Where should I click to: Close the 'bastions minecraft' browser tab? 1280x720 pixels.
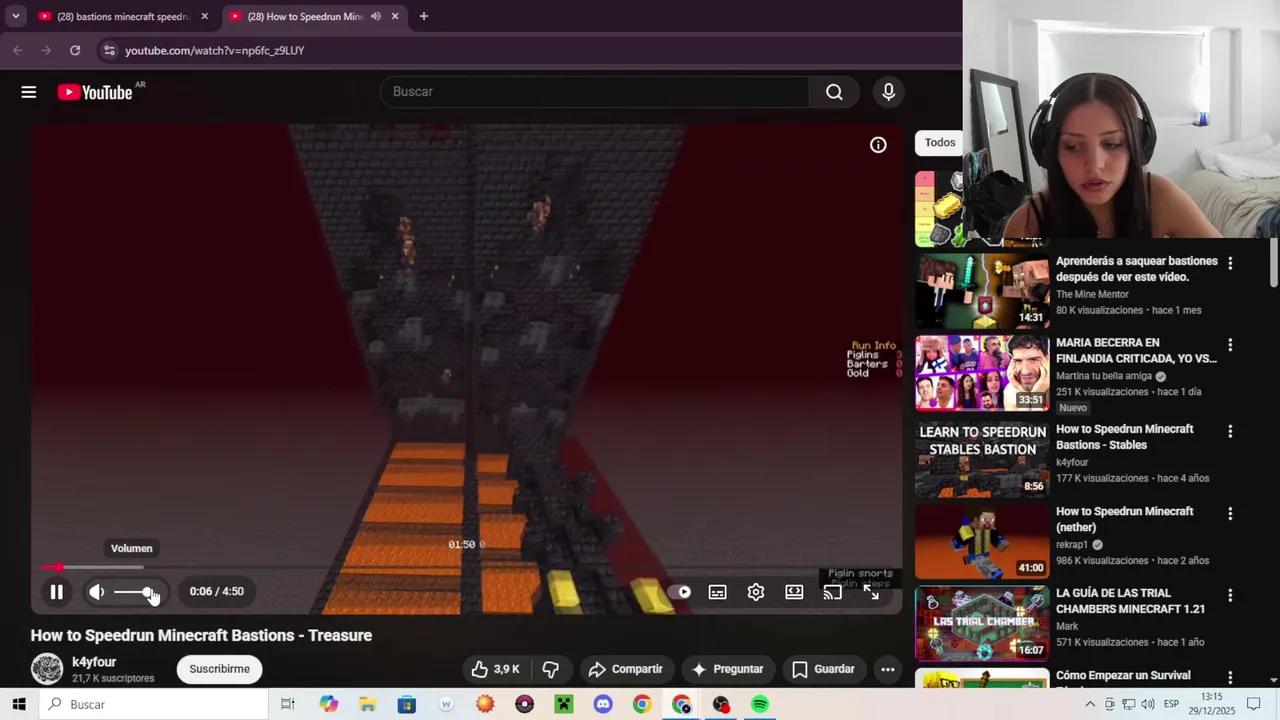coord(205,17)
